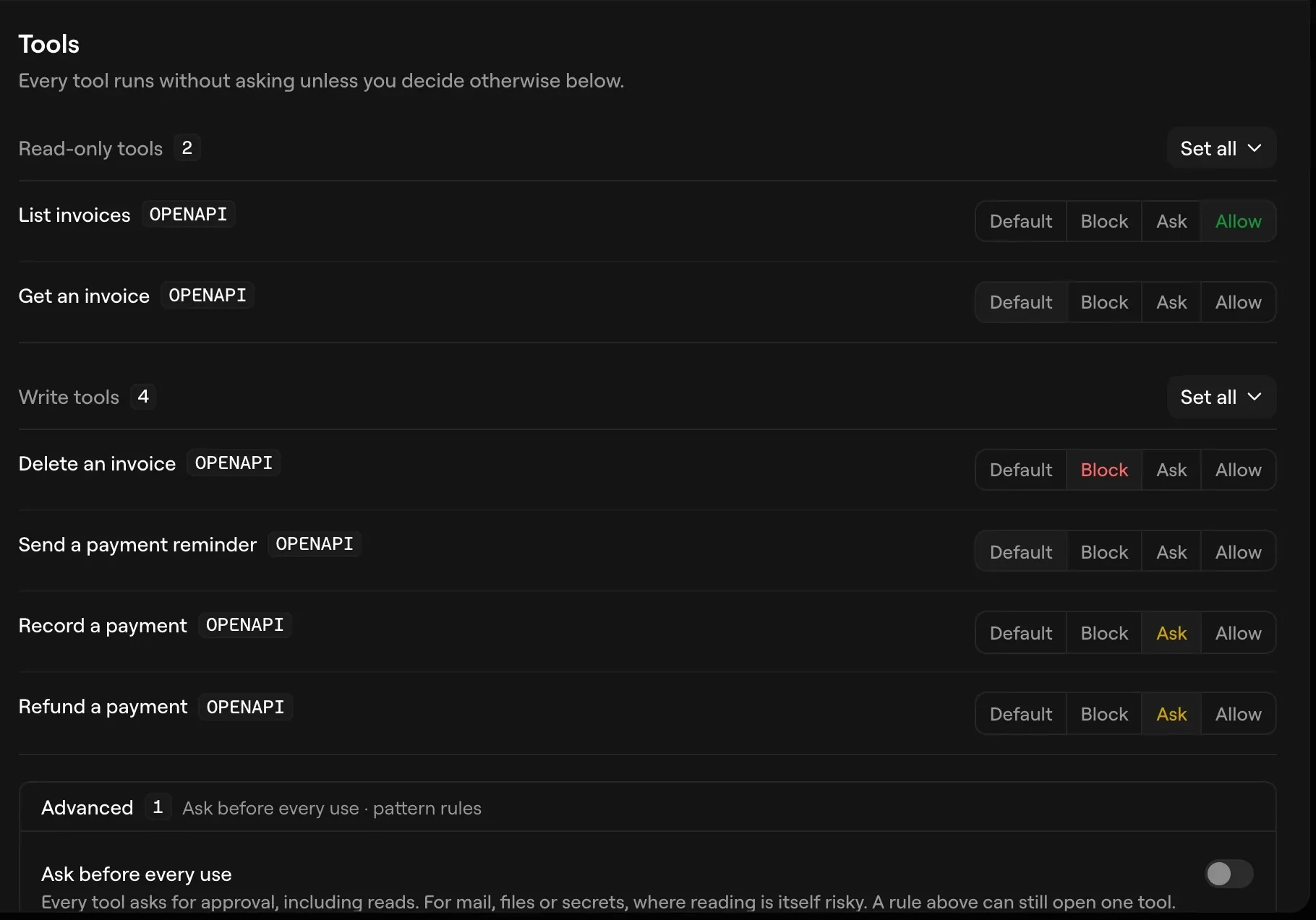Select Allow for List invoices
This screenshot has width=1316, height=920.
tap(1238, 221)
